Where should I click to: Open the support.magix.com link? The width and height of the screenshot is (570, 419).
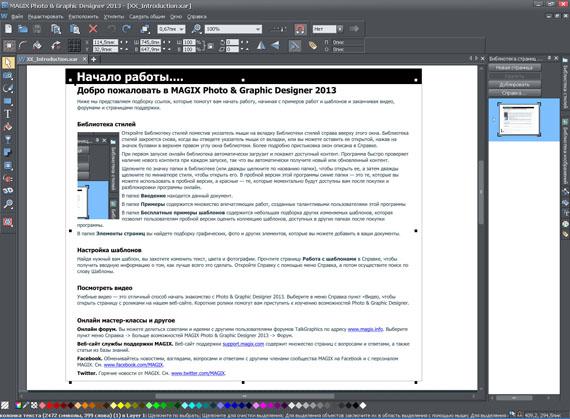click(x=243, y=344)
